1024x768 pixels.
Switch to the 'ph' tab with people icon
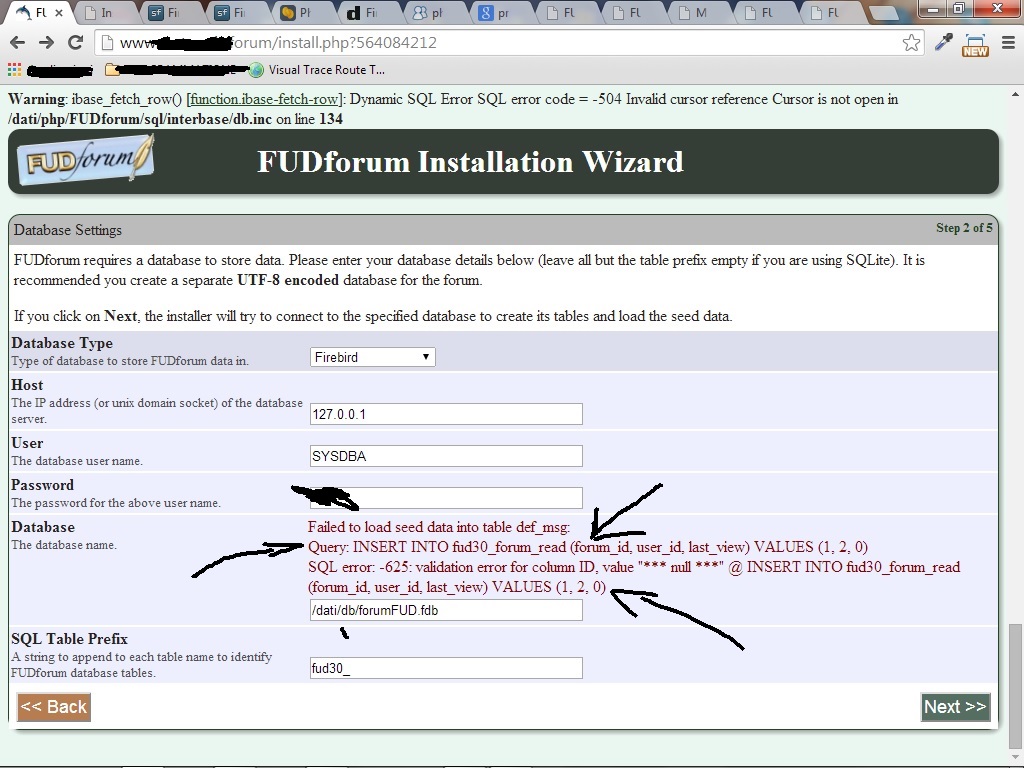pyautogui.click(x=435, y=12)
